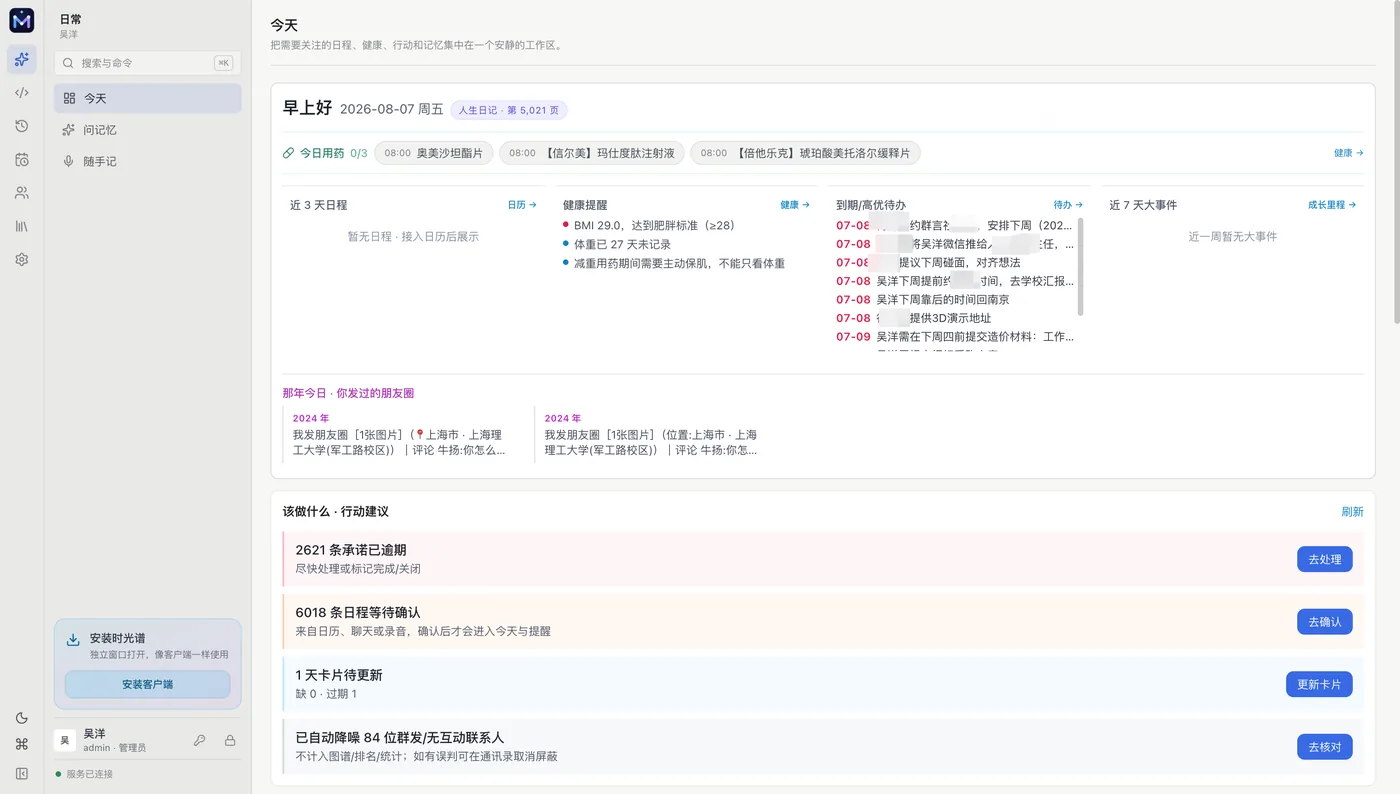Collapse the sidebar with the panel icon

(x=21, y=773)
